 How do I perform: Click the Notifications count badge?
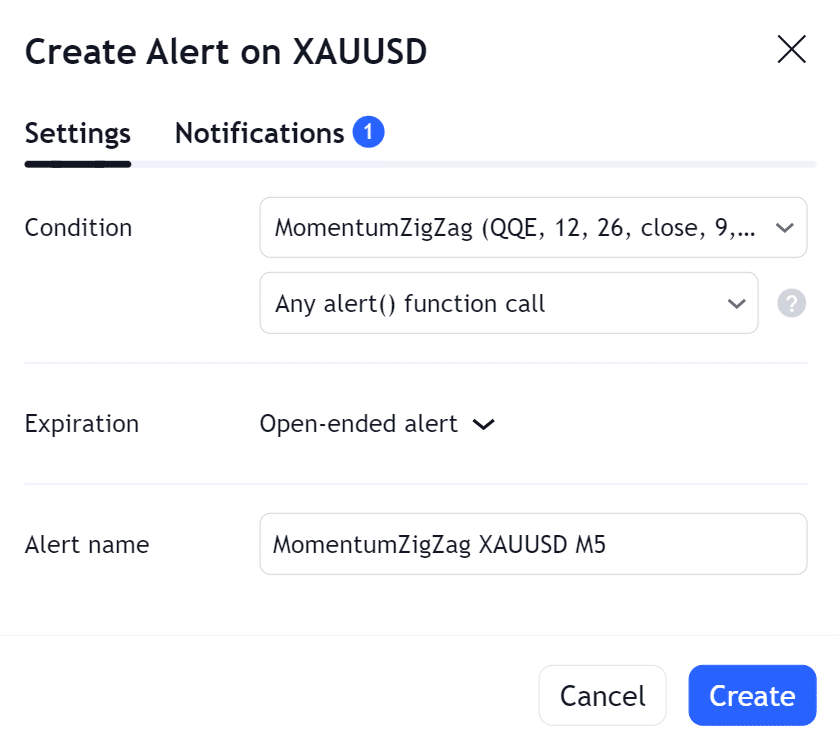point(368,132)
